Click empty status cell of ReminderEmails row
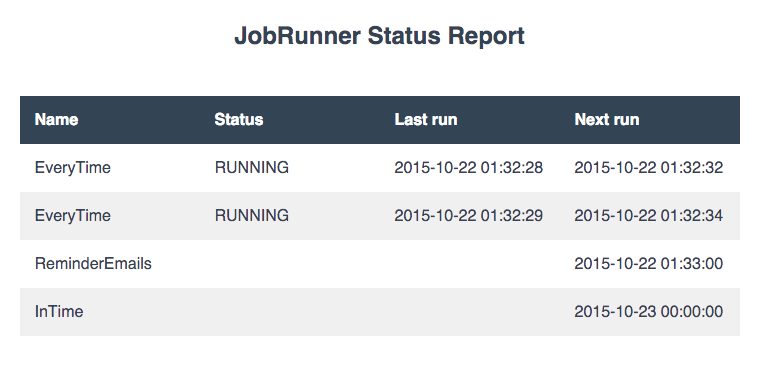The height and width of the screenshot is (376, 760). 290,264
